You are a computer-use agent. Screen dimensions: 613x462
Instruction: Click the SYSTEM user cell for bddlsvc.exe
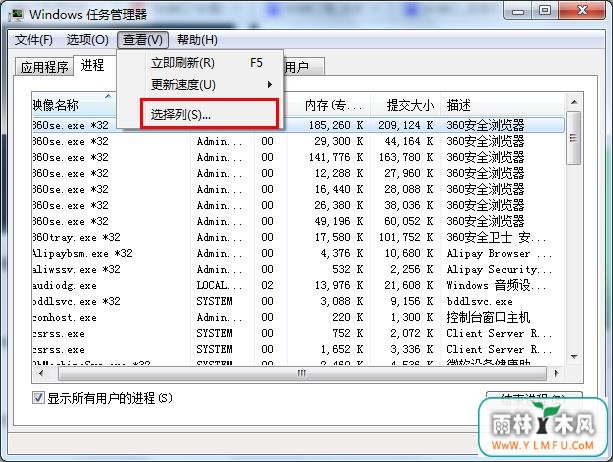click(215, 301)
